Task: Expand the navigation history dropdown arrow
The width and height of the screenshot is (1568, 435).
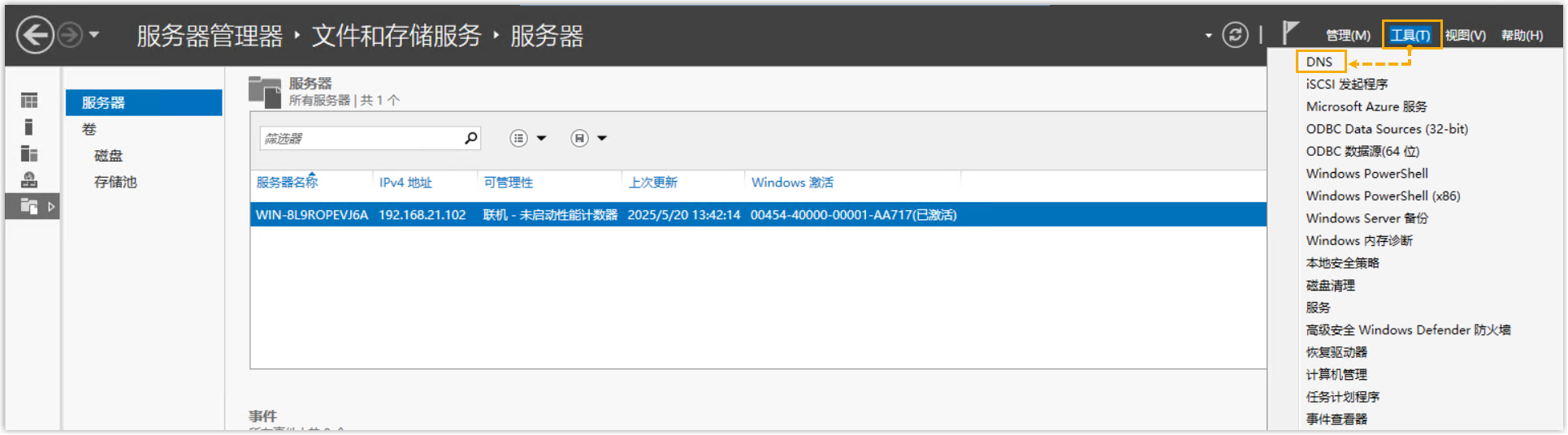Action: coord(94,36)
